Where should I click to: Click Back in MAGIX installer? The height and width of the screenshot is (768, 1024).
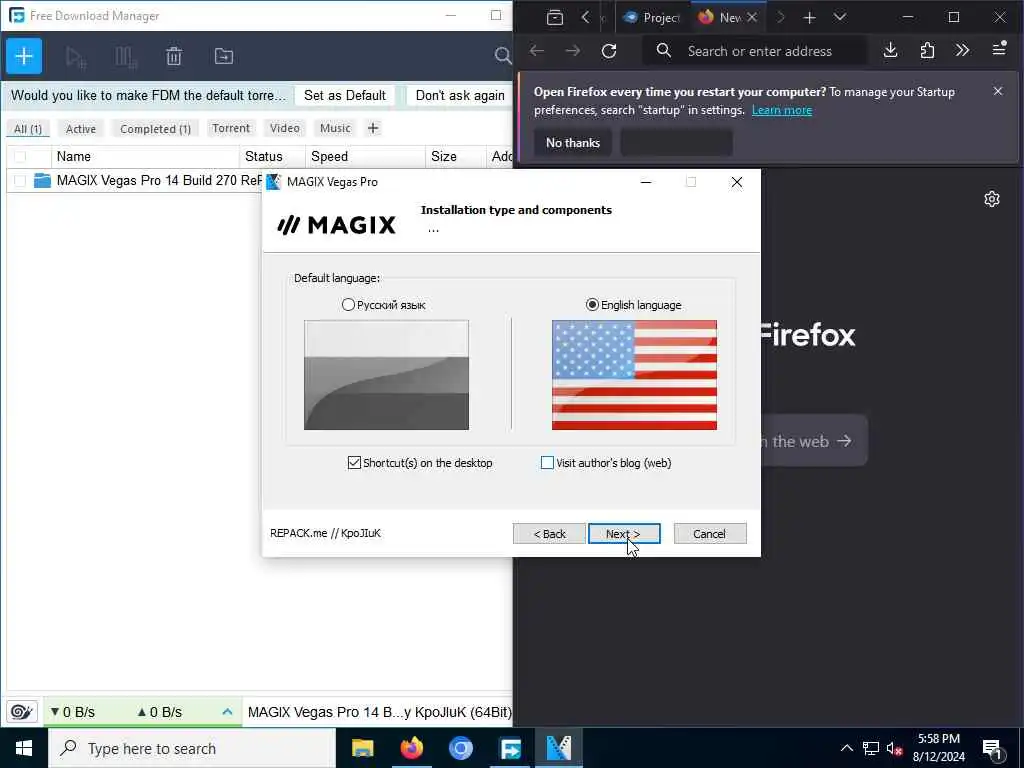[x=549, y=534]
